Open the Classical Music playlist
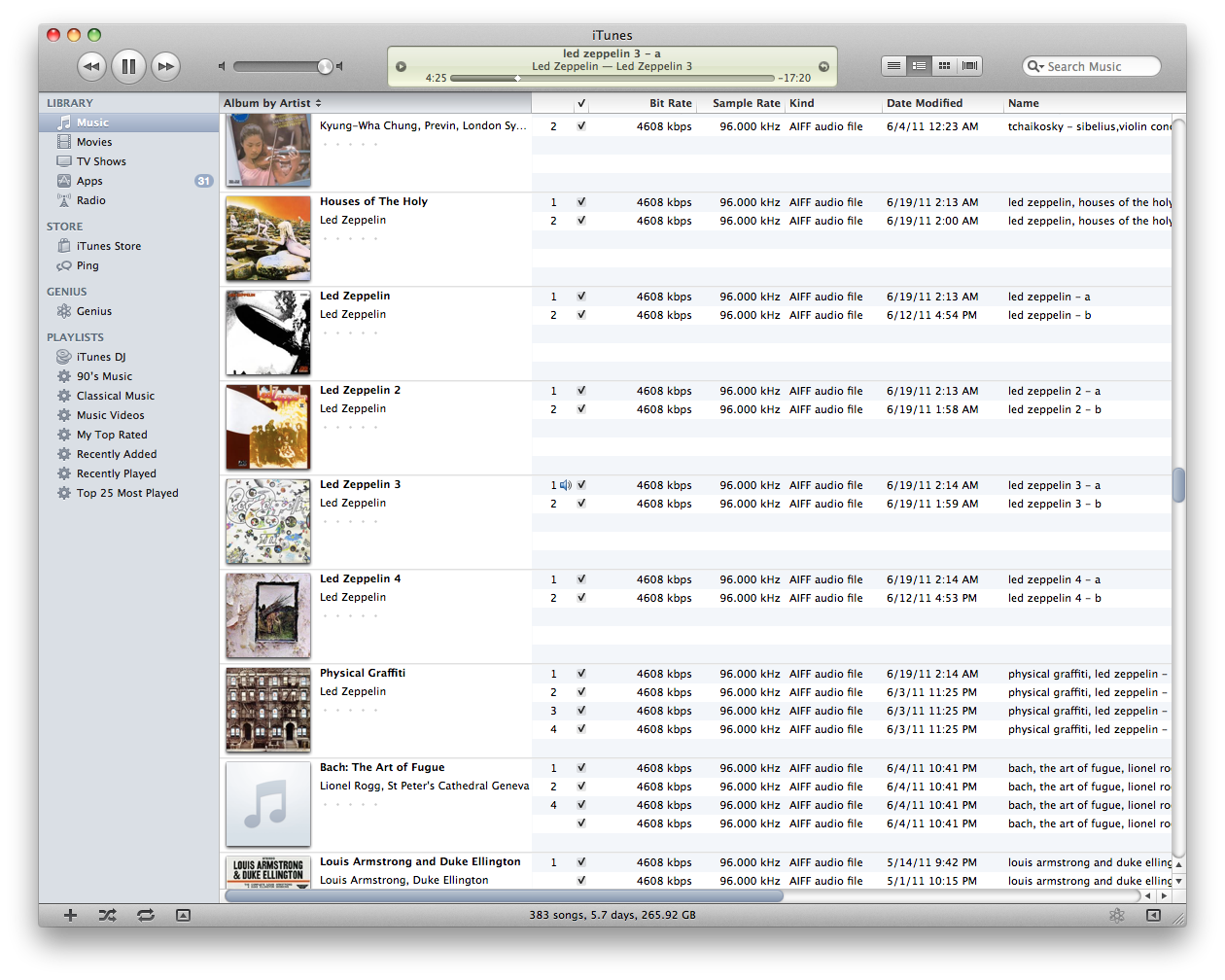Screen dimensions: 1225x980 128,396
